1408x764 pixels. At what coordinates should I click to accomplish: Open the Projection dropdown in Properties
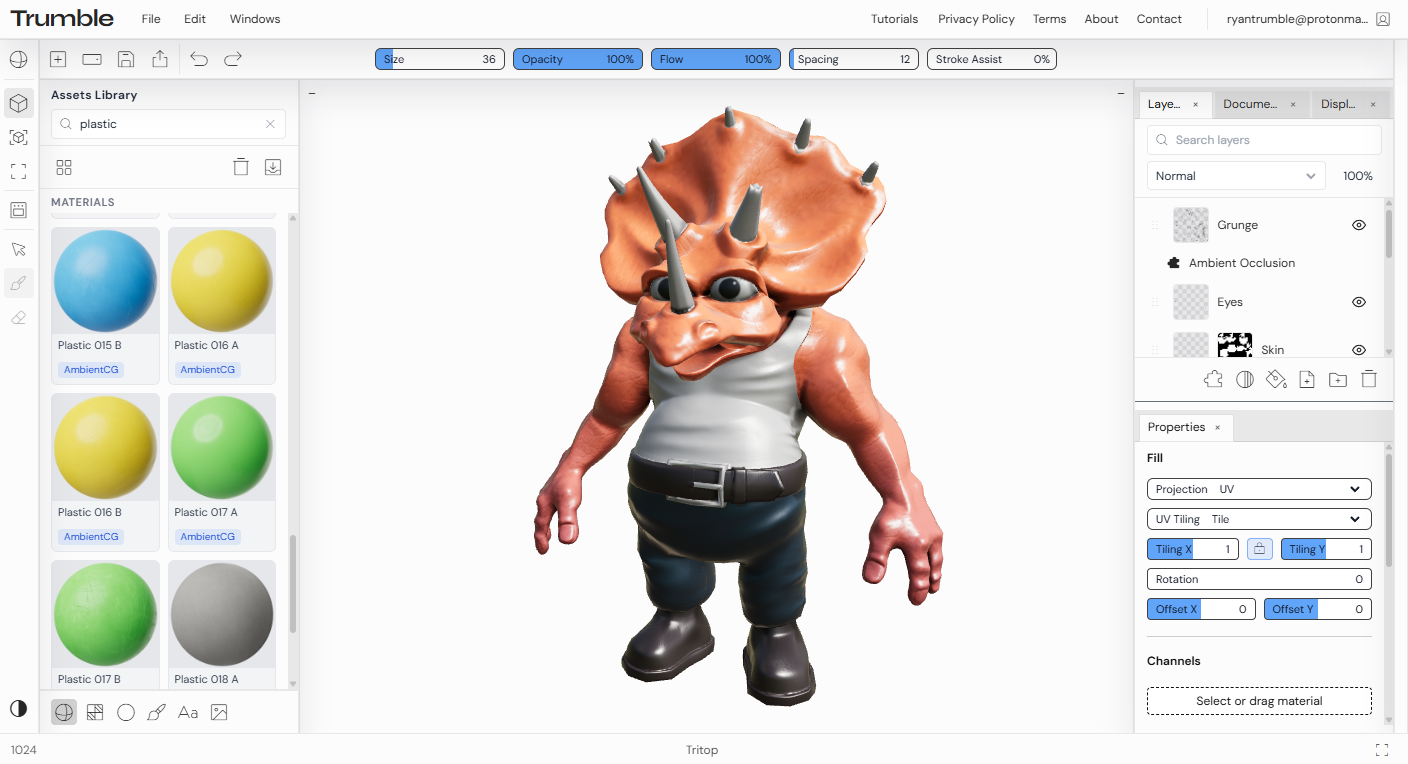[1259, 488]
